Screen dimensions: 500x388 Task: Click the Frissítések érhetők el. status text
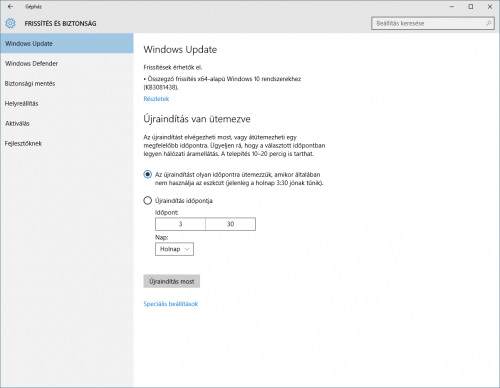[173, 67]
